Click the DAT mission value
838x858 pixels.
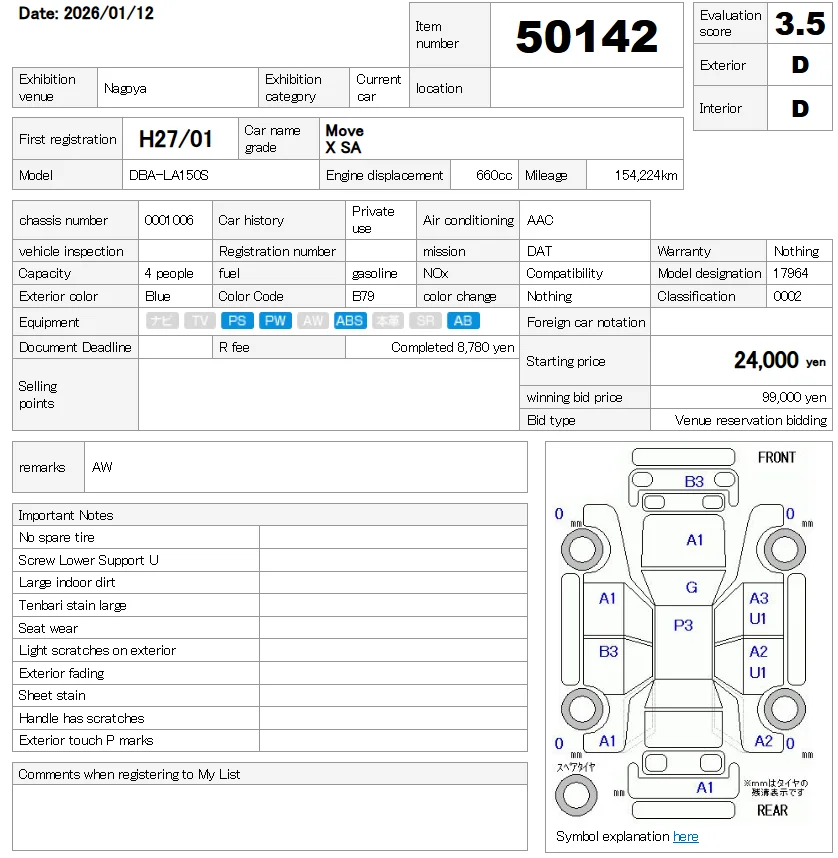tap(539, 251)
